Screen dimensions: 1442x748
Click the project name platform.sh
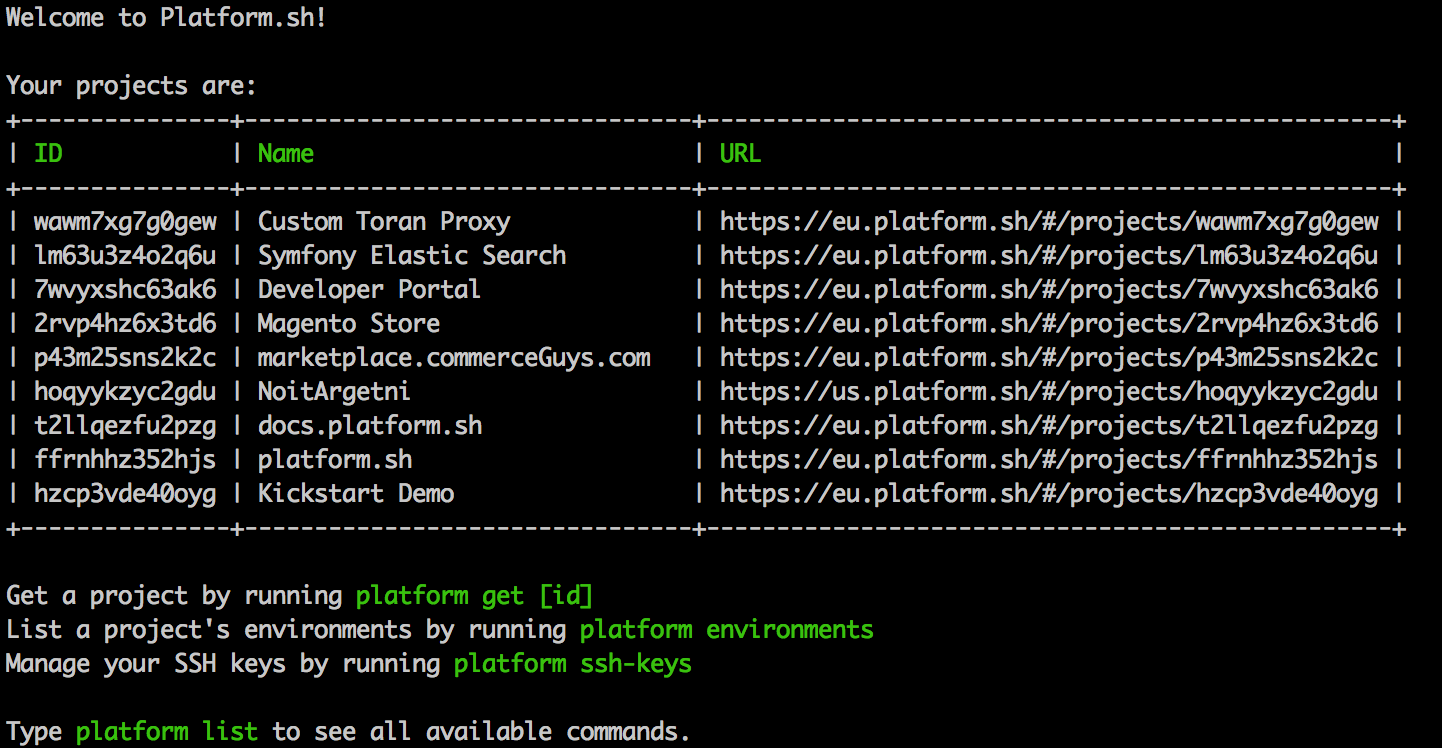[x=334, y=460]
